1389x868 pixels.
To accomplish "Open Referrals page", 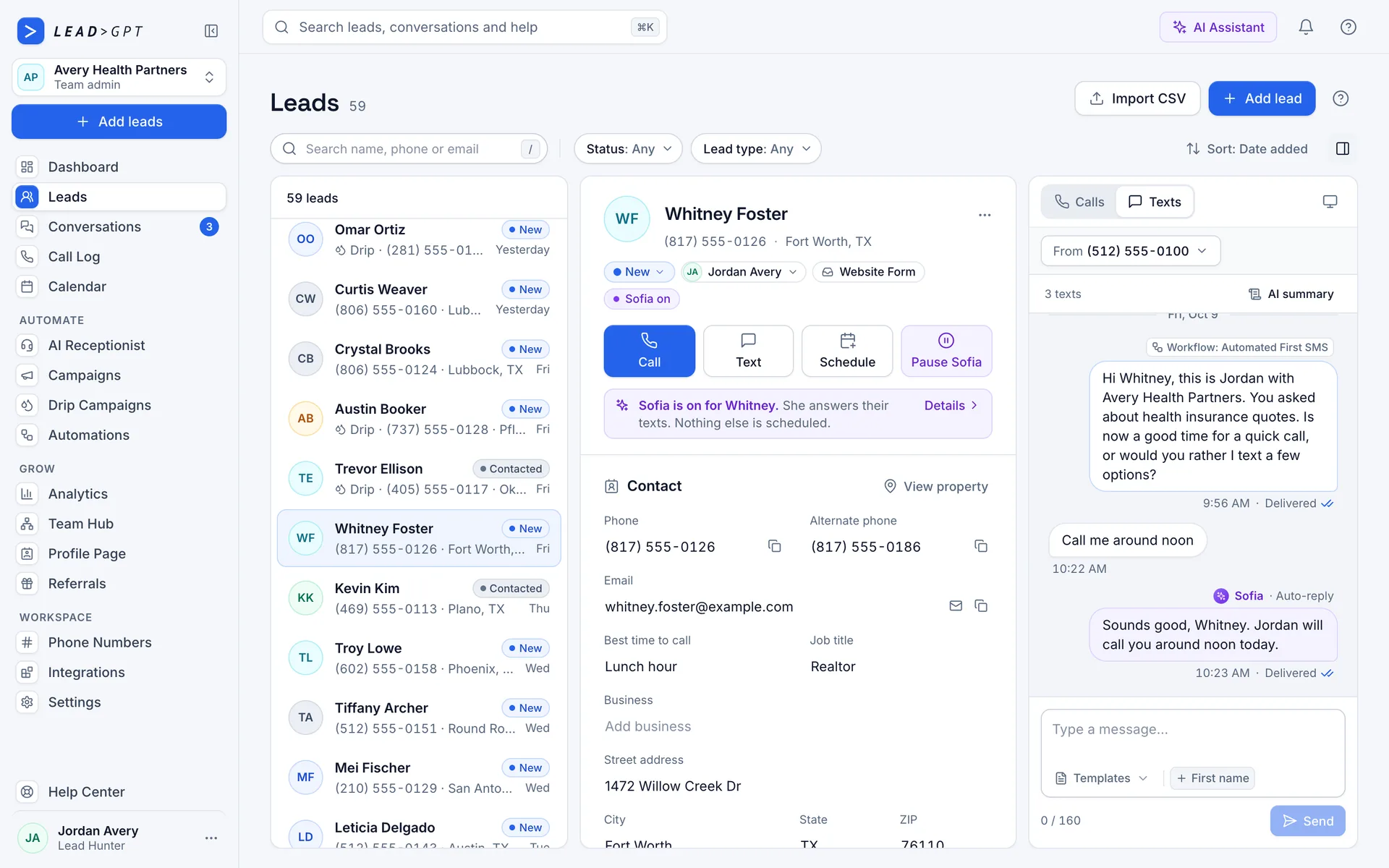I will pyautogui.click(x=119, y=583).
